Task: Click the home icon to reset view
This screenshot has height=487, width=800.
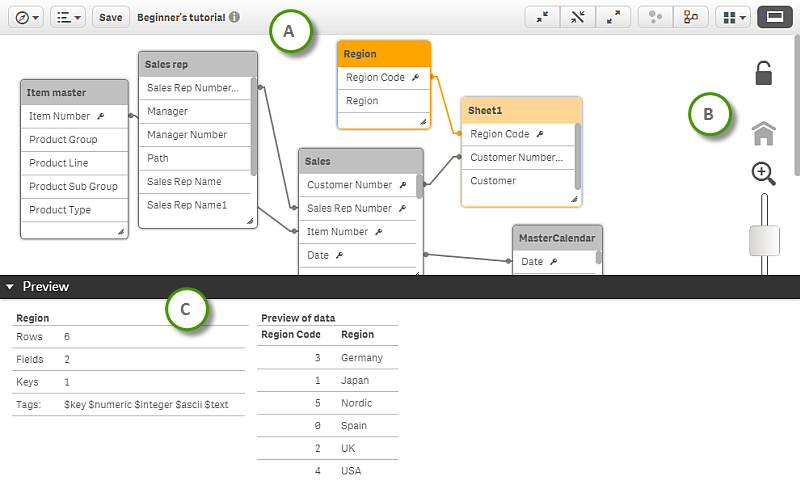Action: pos(763,133)
